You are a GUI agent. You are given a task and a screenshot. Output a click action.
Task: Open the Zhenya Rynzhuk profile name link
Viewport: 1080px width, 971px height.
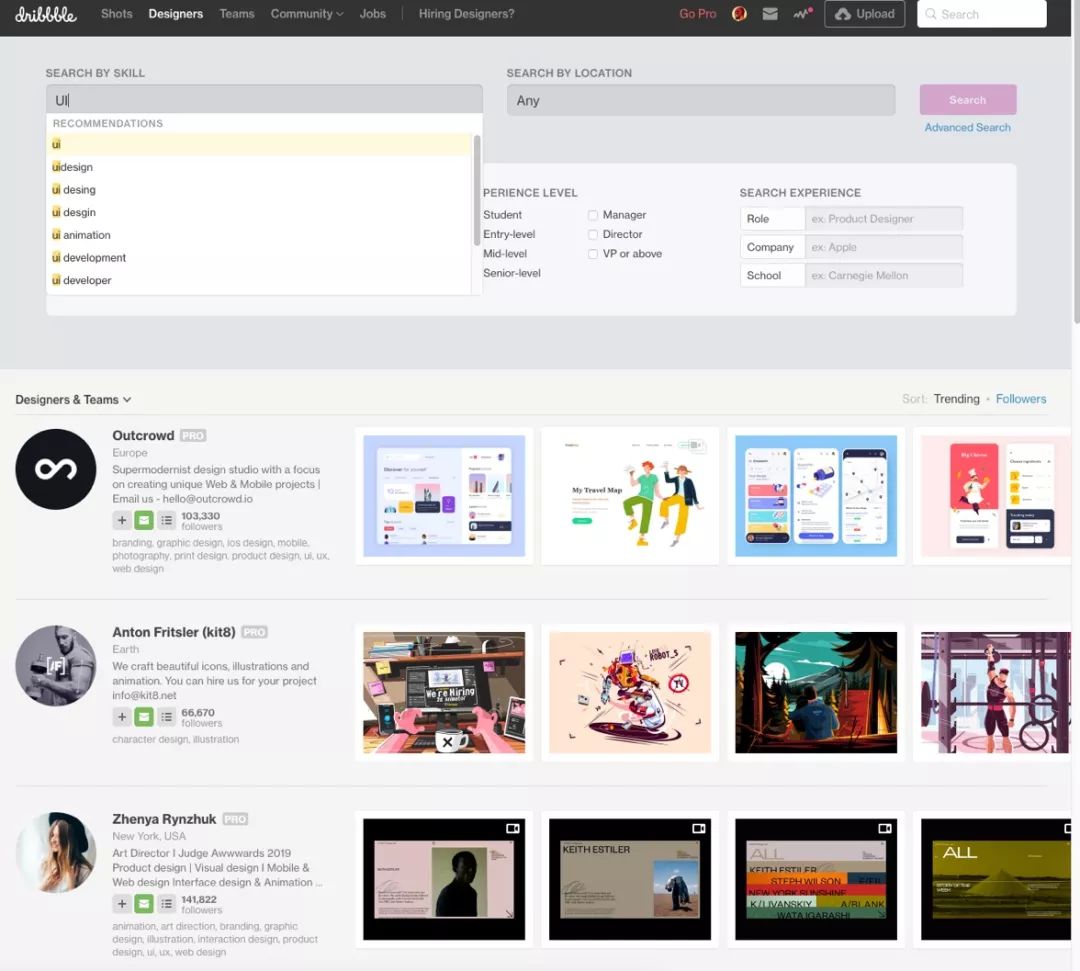click(164, 819)
